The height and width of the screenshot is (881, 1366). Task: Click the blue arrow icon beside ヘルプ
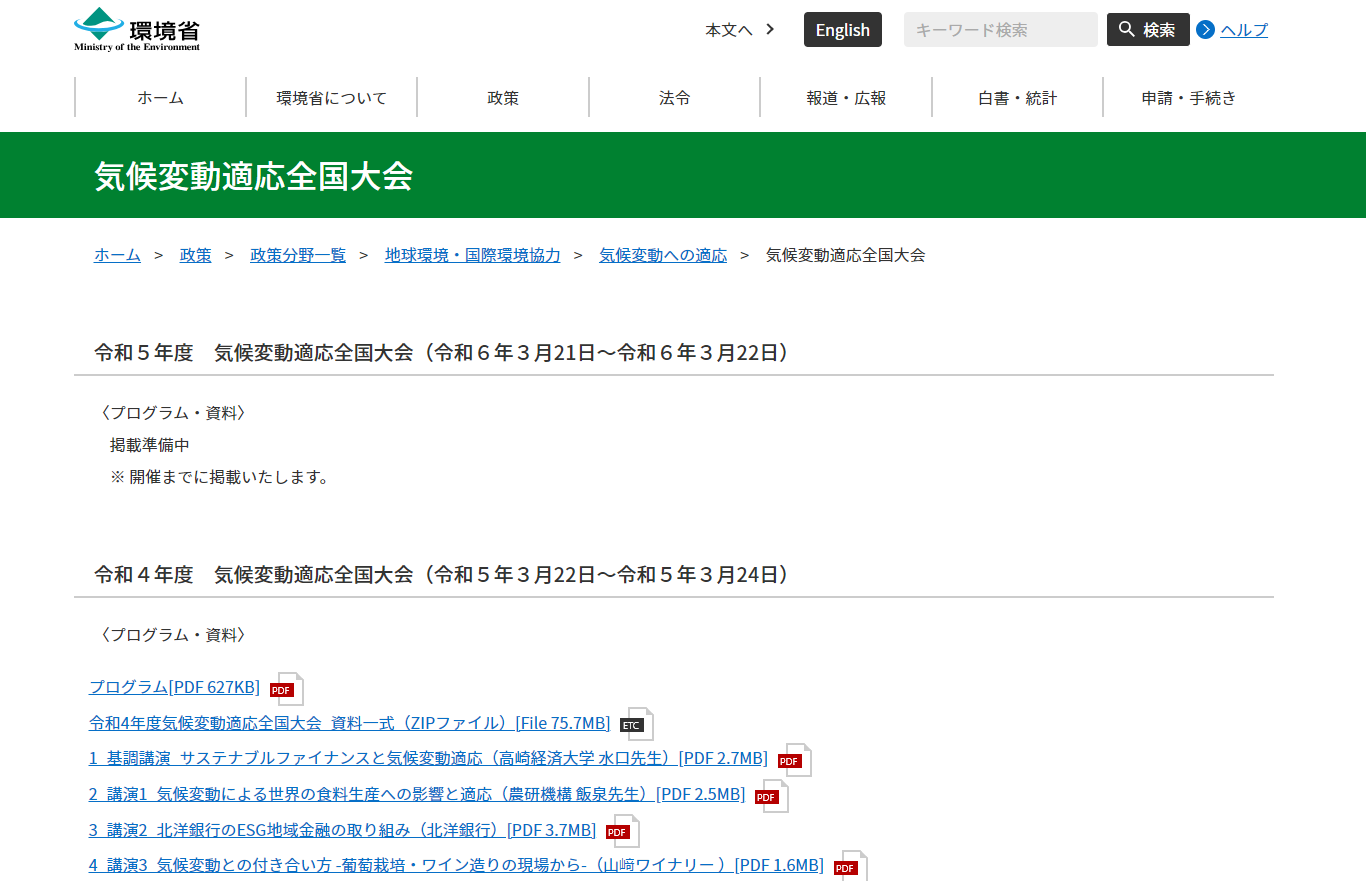(x=1205, y=30)
